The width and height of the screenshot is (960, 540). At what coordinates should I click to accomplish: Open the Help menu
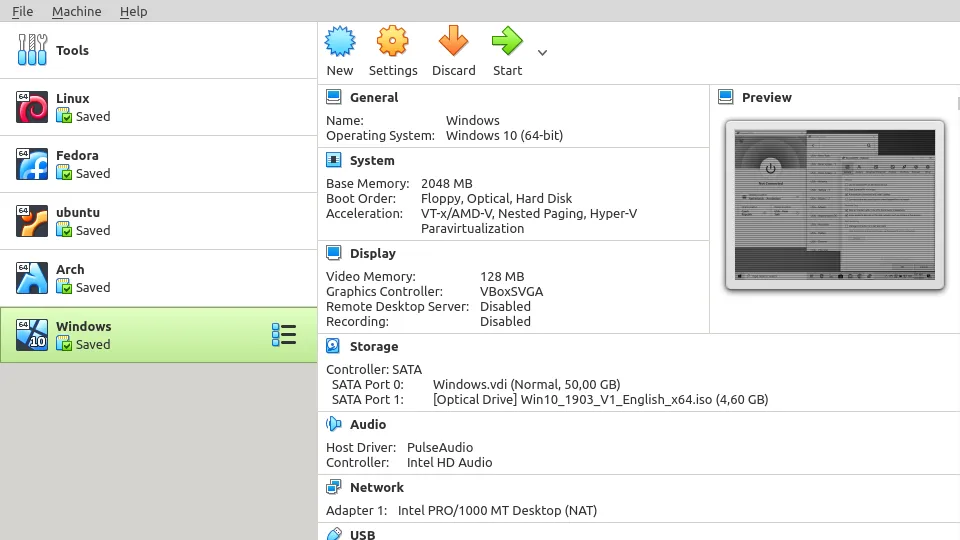pos(133,11)
